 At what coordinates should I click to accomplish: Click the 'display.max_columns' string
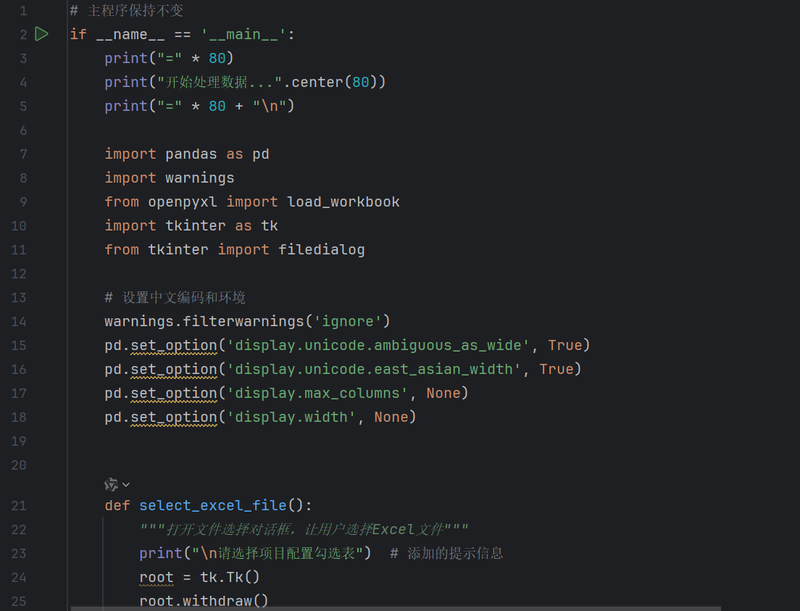pos(317,393)
